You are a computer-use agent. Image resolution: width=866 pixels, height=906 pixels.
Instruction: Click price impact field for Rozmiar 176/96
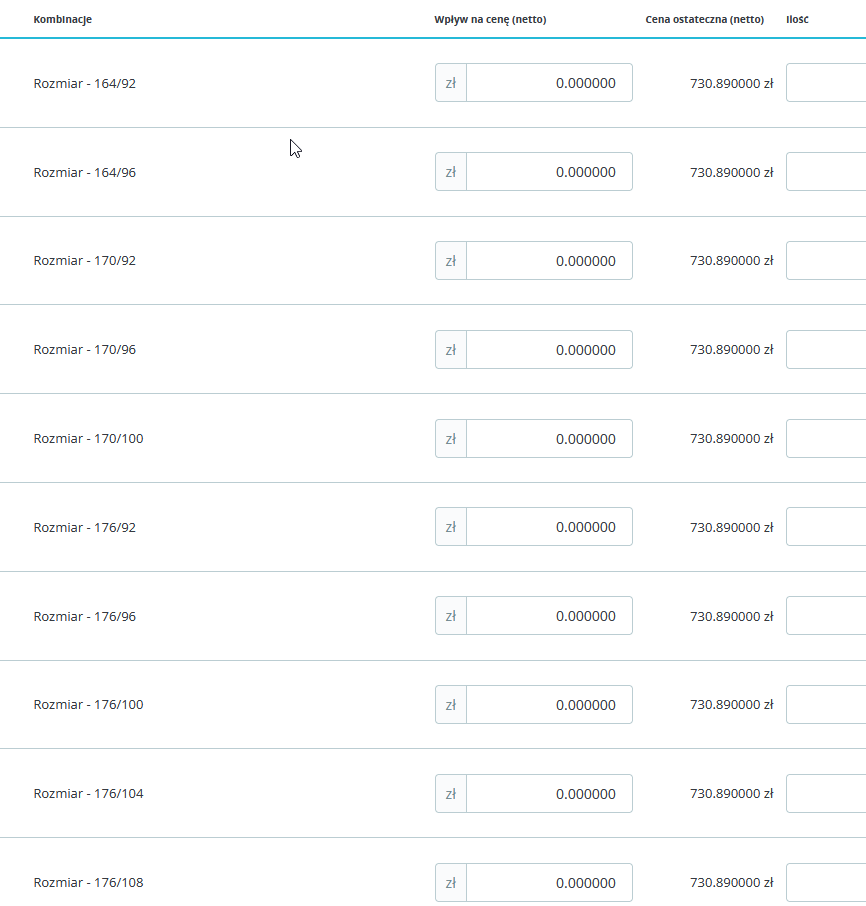(x=549, y=616)
